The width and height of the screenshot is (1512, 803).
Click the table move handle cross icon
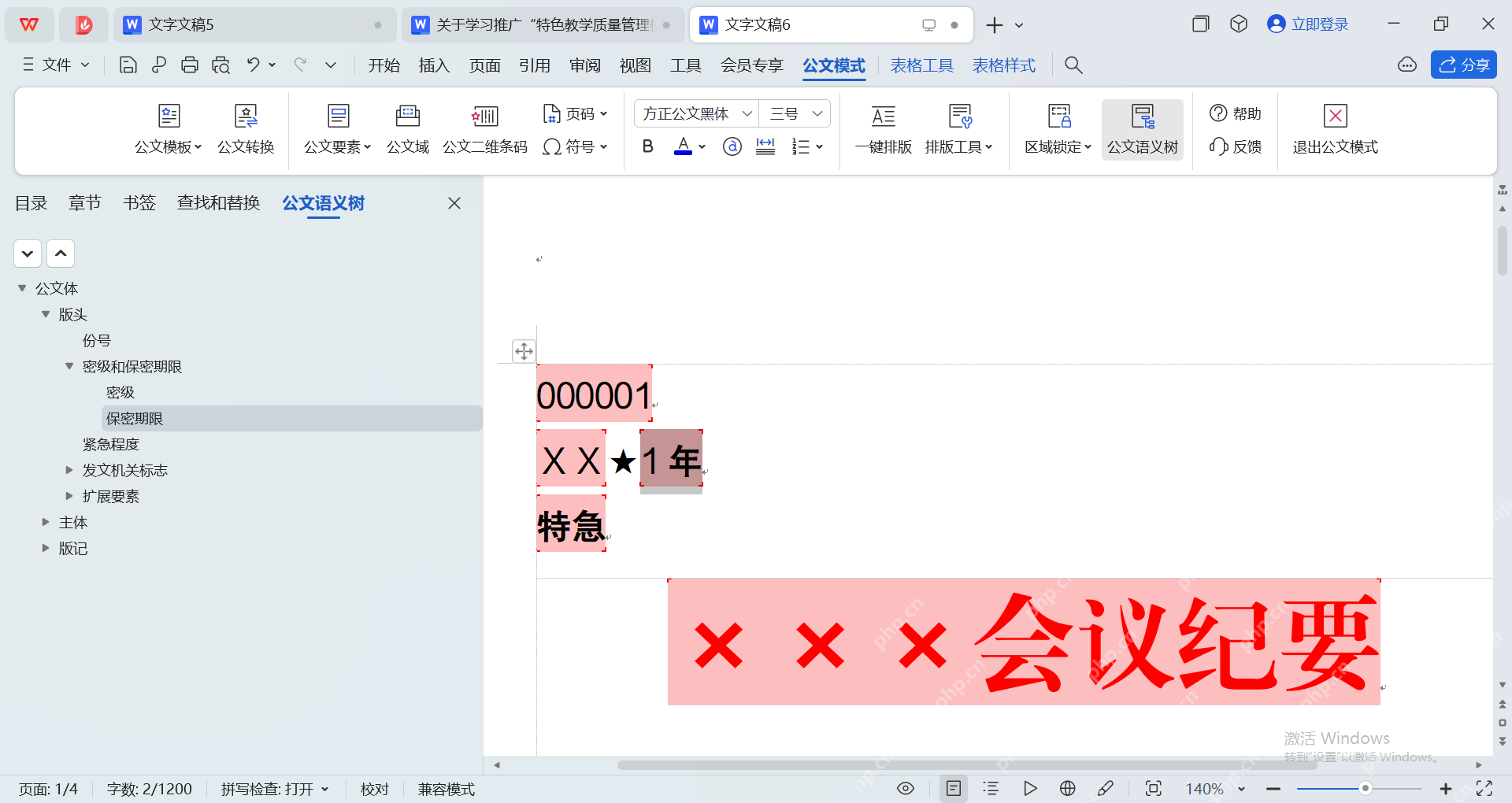pos(524,351)
